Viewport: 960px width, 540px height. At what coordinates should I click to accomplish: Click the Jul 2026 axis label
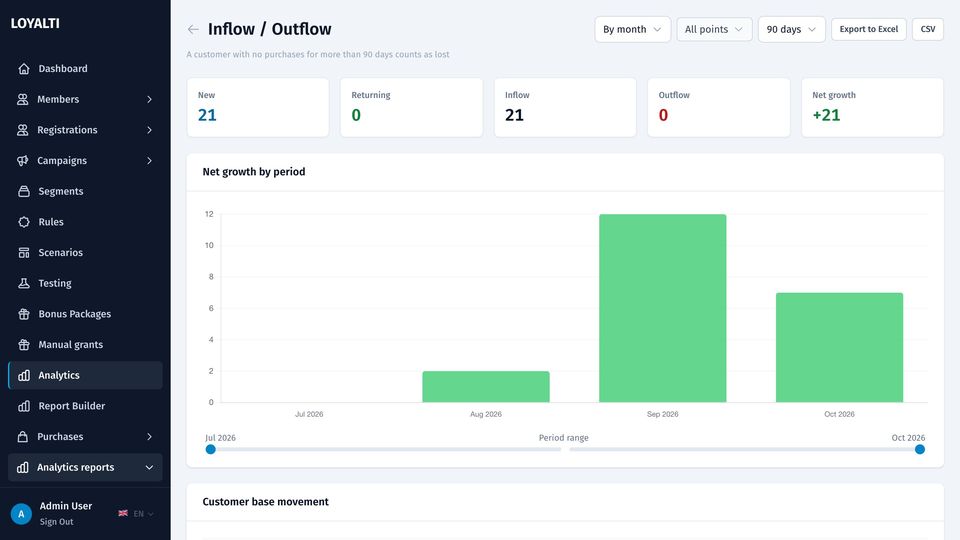point(309,414)
